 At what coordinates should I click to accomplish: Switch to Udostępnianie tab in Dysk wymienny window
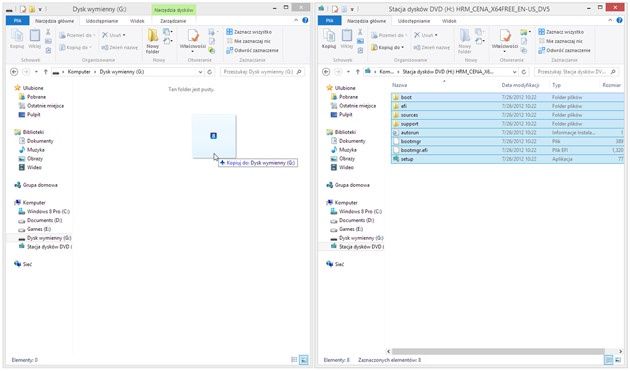click(x=102, y=21)
